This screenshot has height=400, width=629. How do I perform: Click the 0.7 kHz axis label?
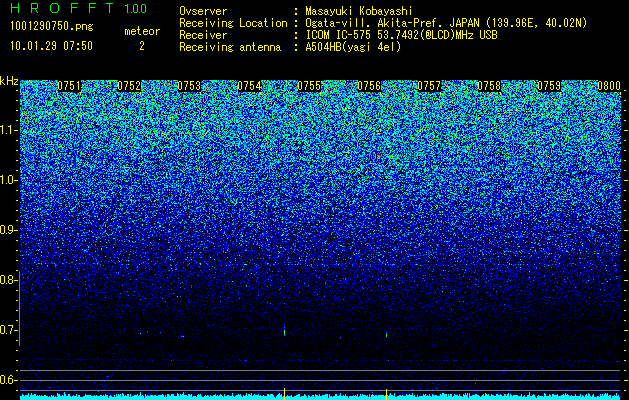coord(8,330)
